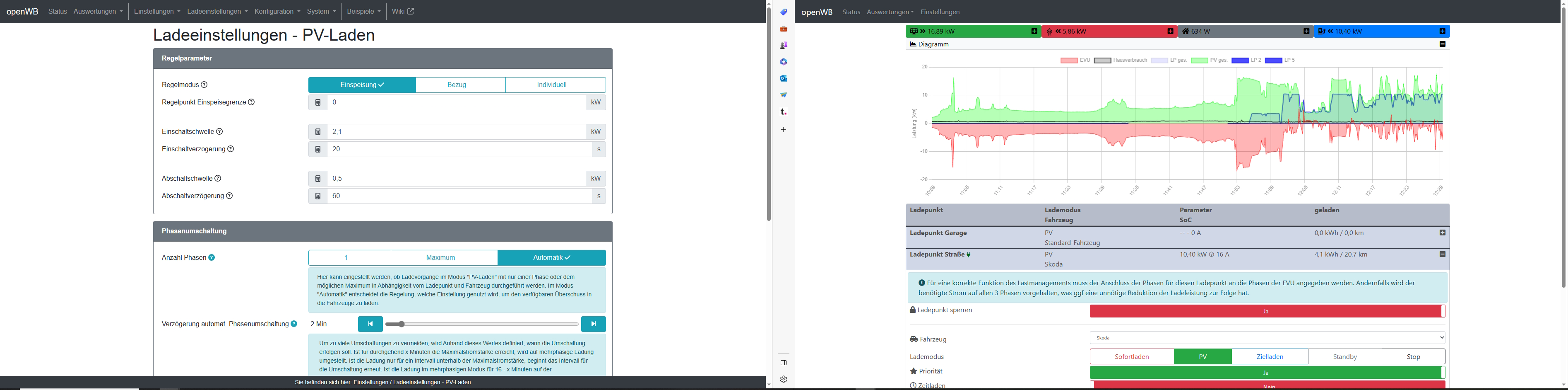This screenshot has height=390, width=1568.
Task: Toggle EVU series in chart legend
Action: pos(1075,61)
